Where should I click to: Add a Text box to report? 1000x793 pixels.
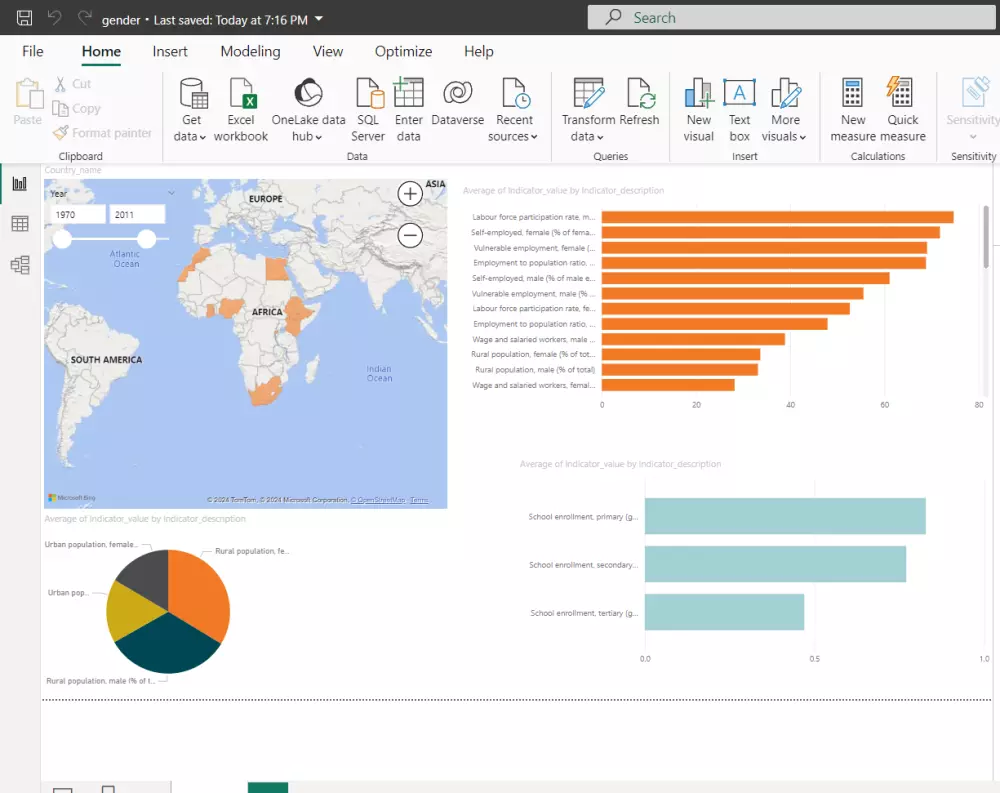739,94
